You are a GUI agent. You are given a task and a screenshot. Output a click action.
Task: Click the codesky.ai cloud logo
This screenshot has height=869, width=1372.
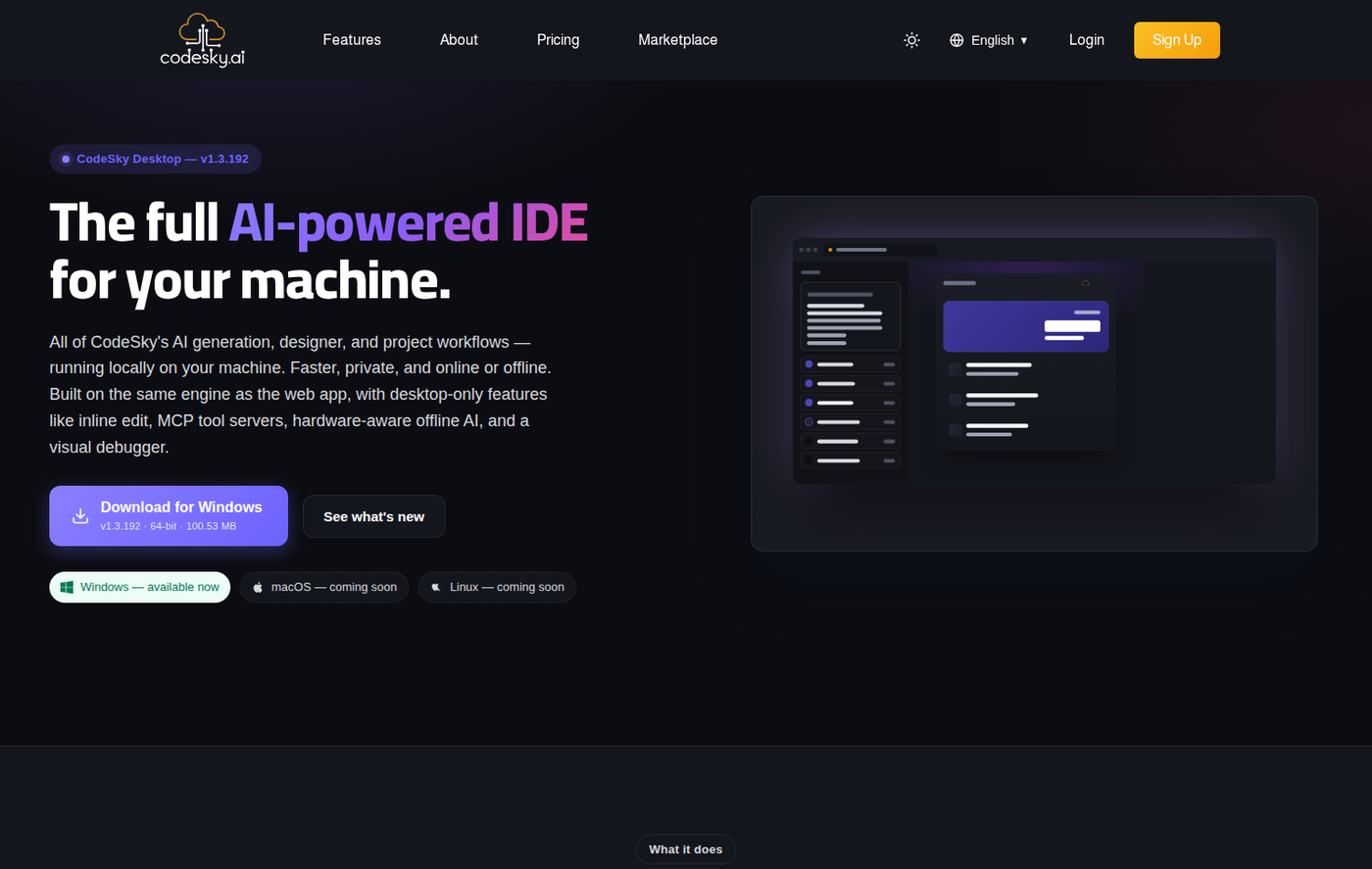[202, 40]
